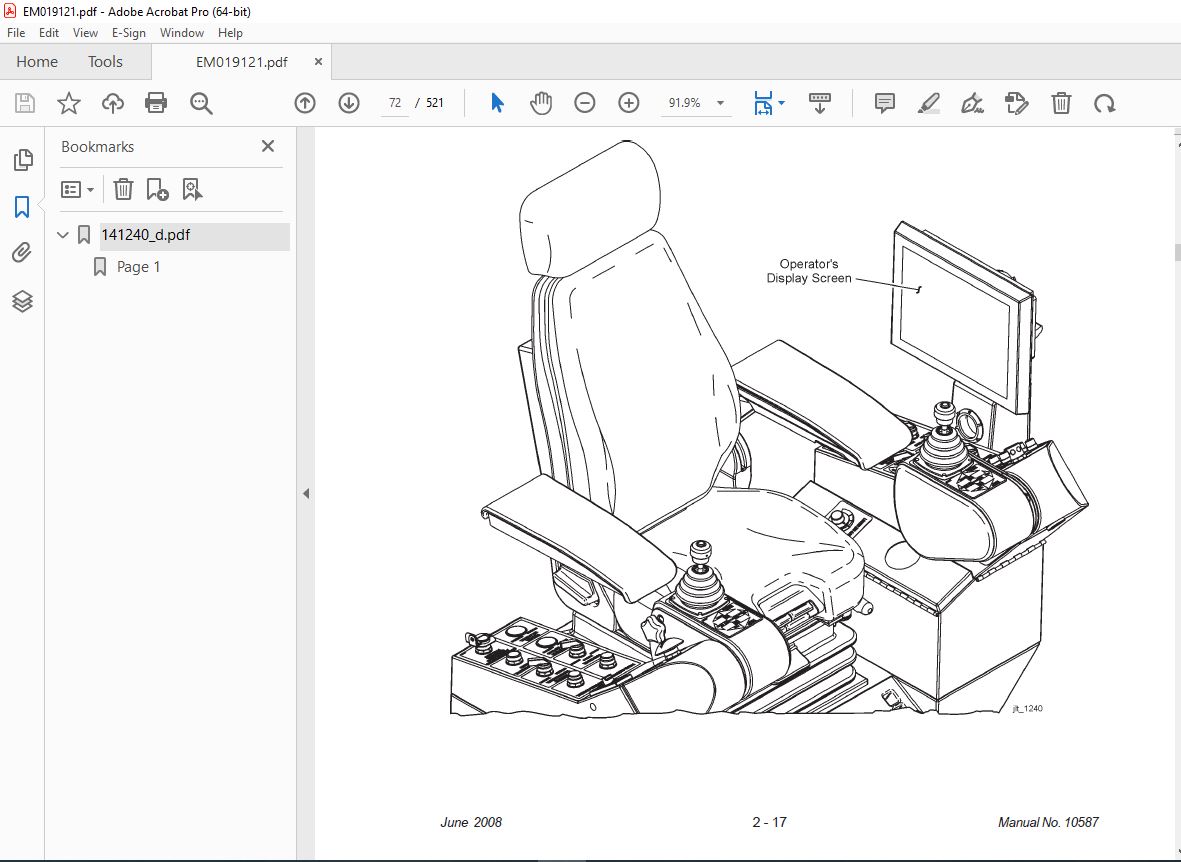Image resolution: width=1181 pixels, height=862 pixels.
Task: Toggle the Layers panel icon
Action: pos(22,301)
